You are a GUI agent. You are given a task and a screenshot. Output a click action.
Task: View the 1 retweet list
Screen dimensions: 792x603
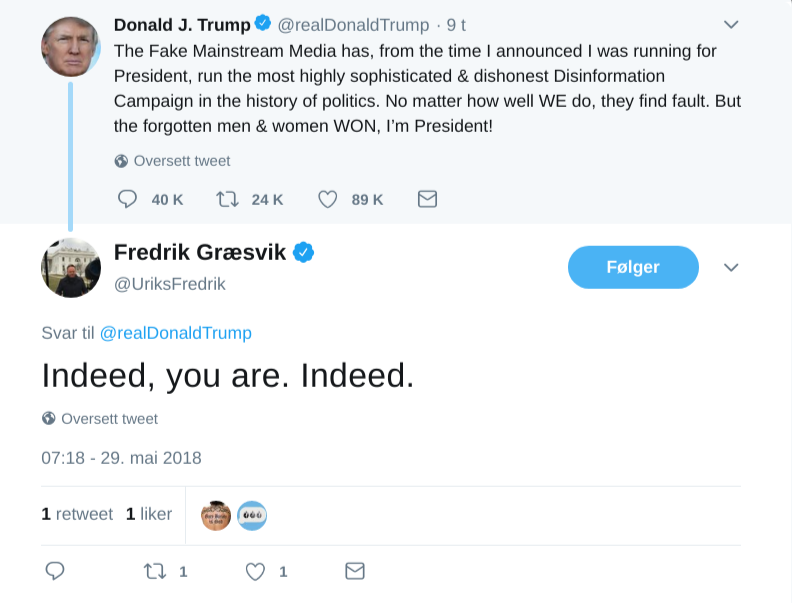click(77, 514)
